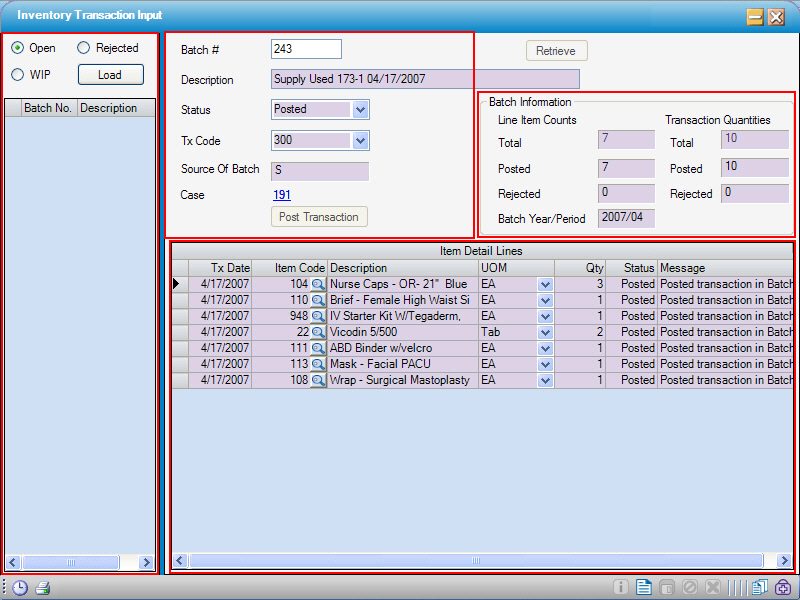Open the purple medical help icon in the status bar
This screenshot has width=800, height=600.
coord(783,588)
